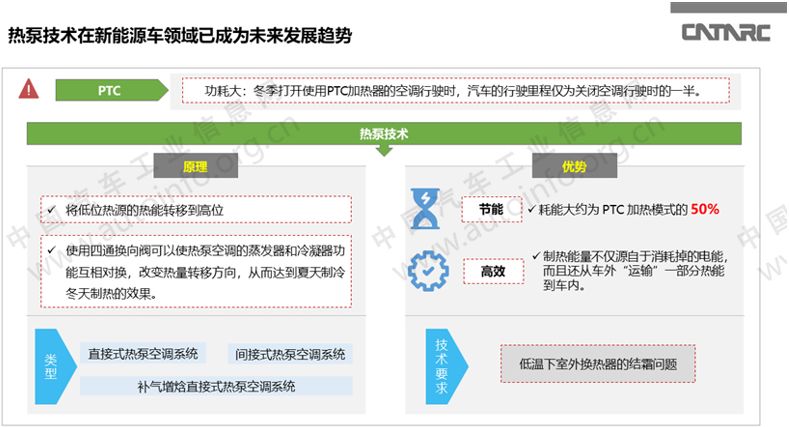The image size is (789, 427).
Task: Click the green 热泵技术 banner
Action: click(384, 134)
